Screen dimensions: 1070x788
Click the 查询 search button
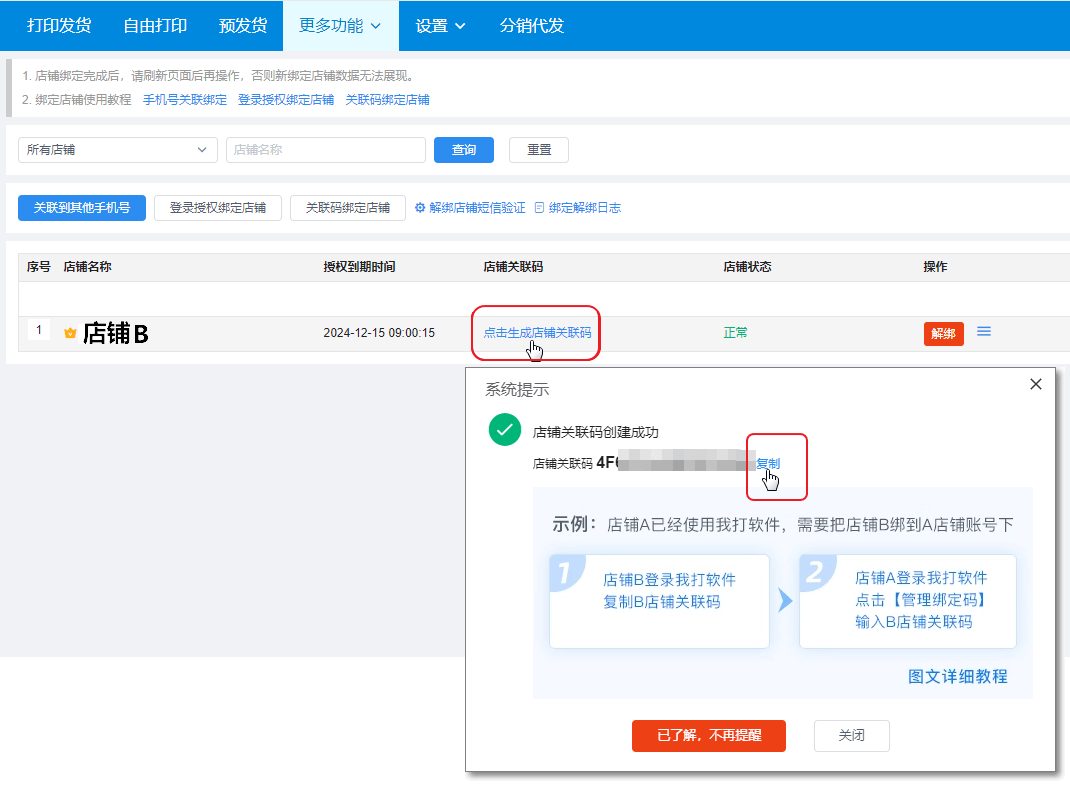[x=463, y=150]
